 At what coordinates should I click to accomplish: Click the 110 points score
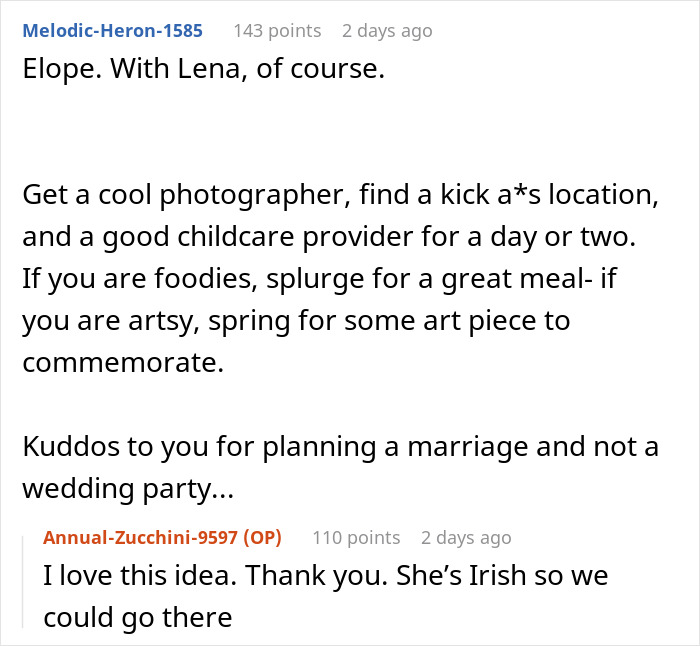(356, 538)
